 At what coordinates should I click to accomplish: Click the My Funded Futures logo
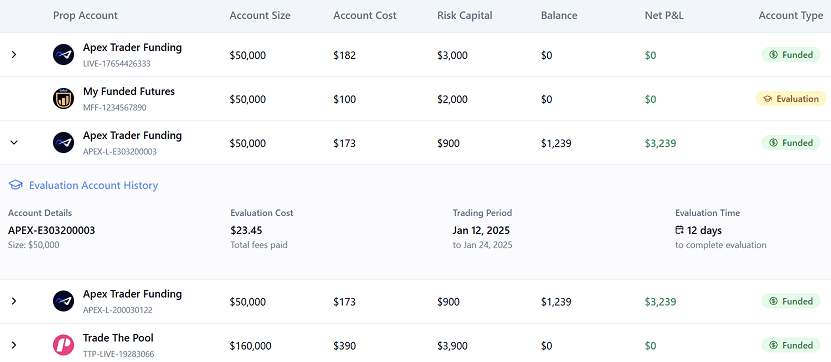point(64,99)
